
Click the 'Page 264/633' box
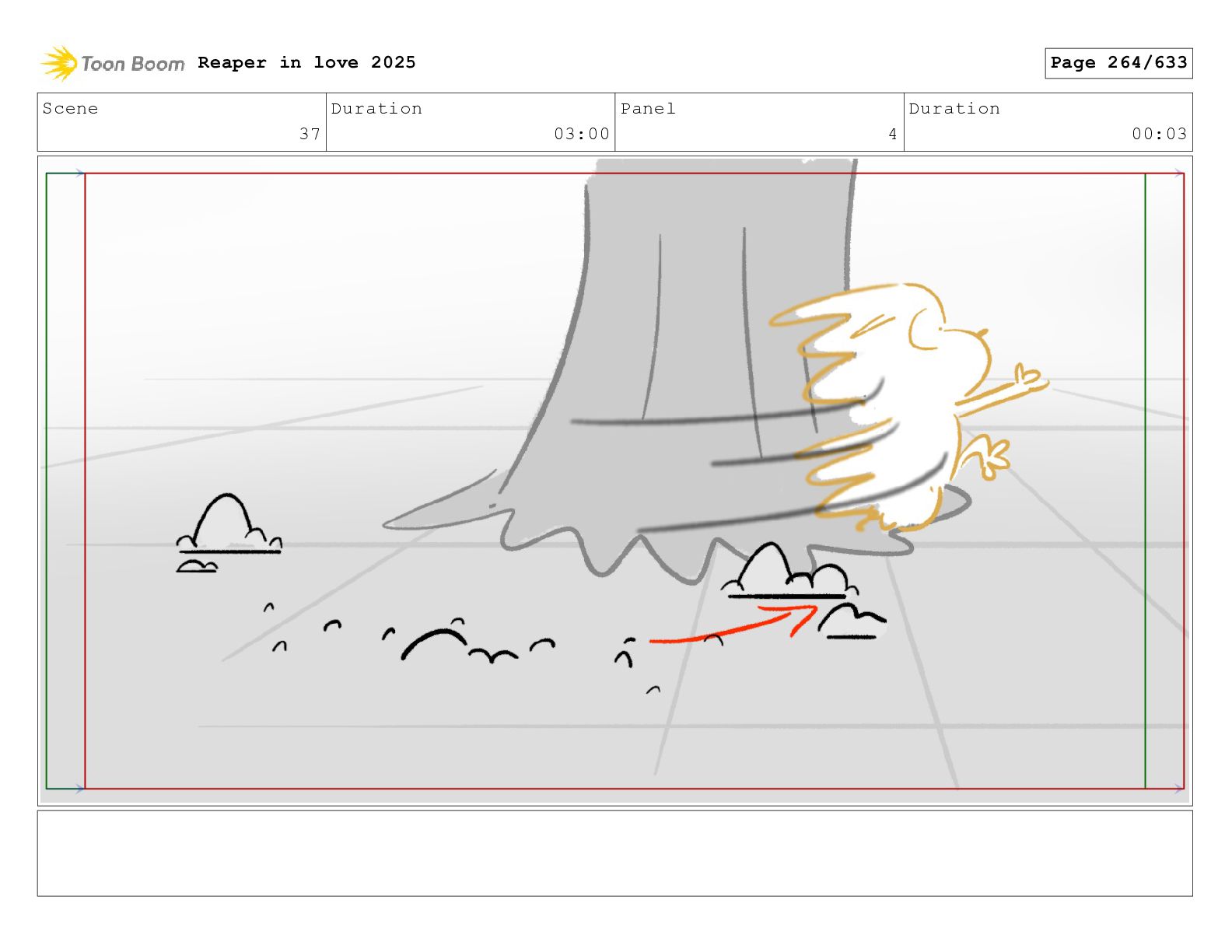[1118, 63]
